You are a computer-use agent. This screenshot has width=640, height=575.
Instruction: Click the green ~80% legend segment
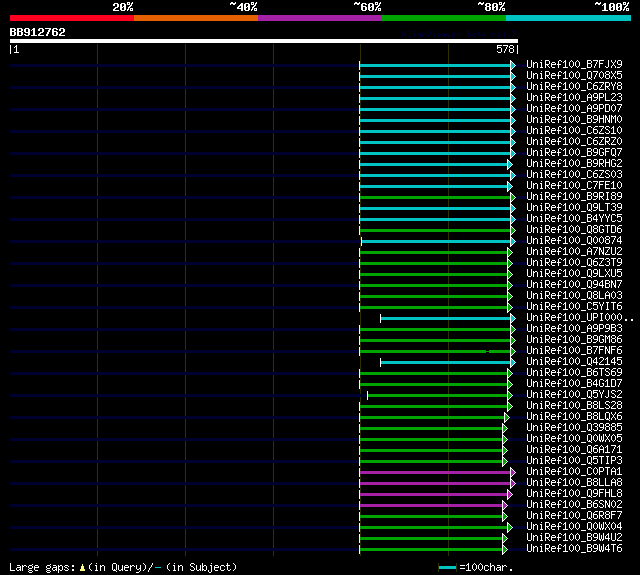pyautogui.click(x=444, y=18)
